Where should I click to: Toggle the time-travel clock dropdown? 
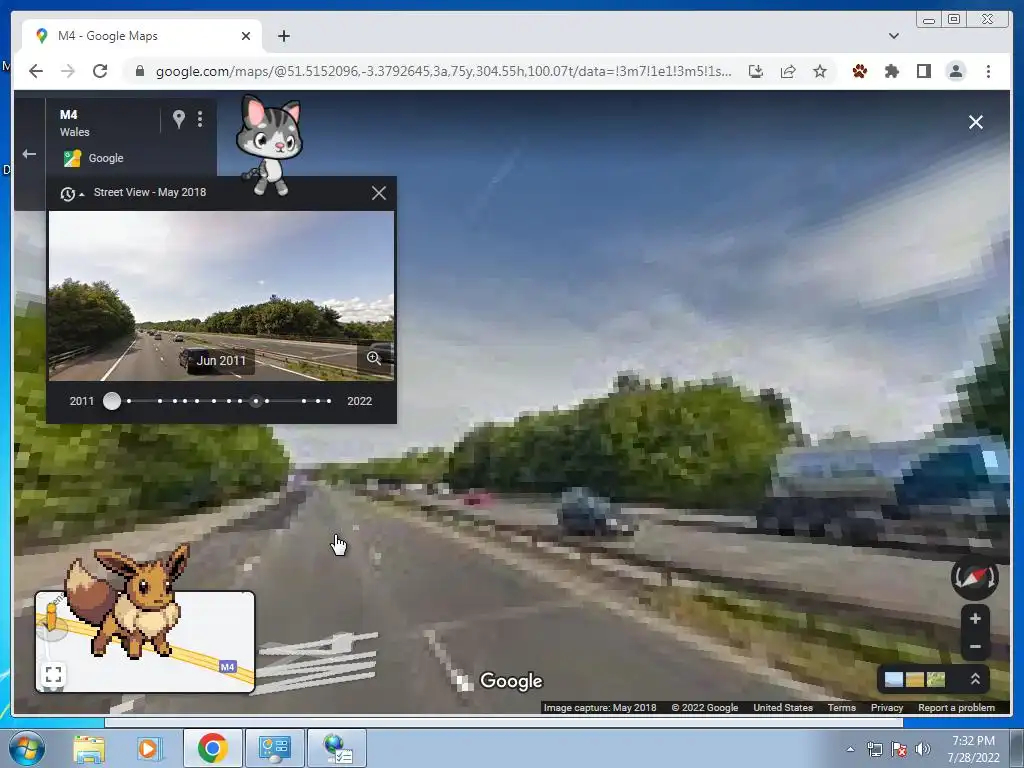pyautogui.click(x=72, y=193)
